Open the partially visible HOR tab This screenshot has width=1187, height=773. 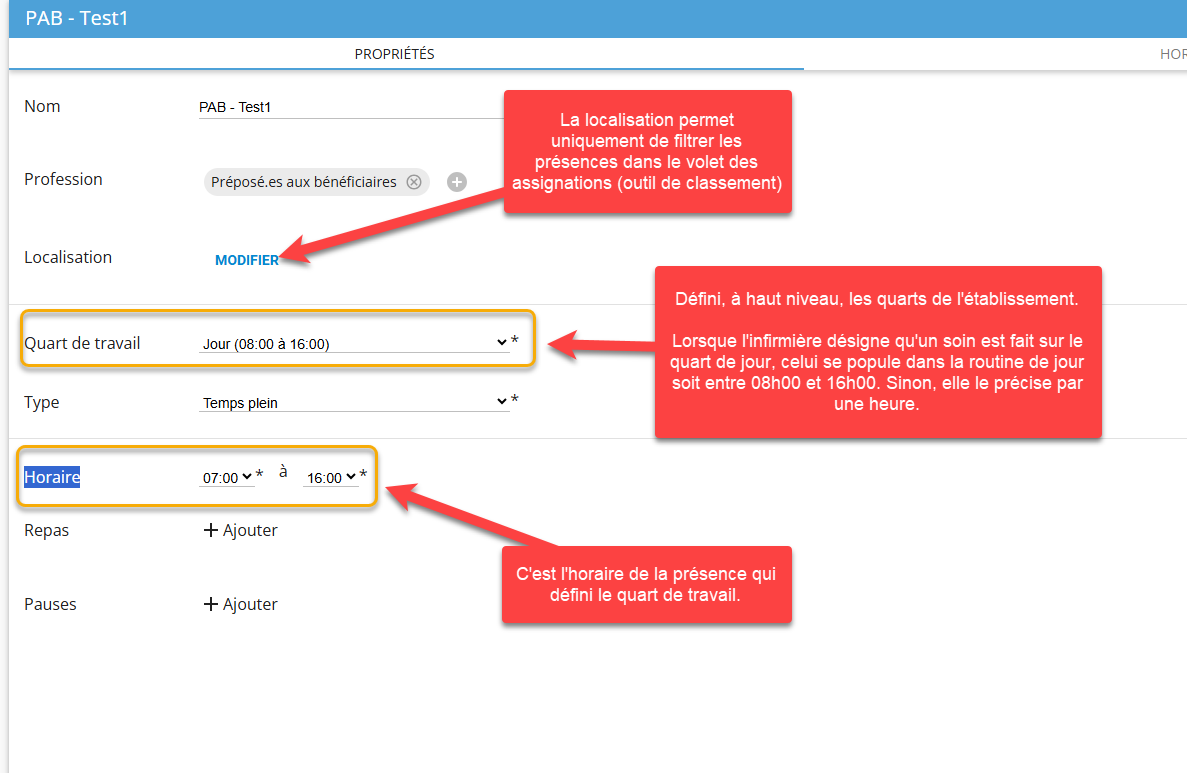1172,54
